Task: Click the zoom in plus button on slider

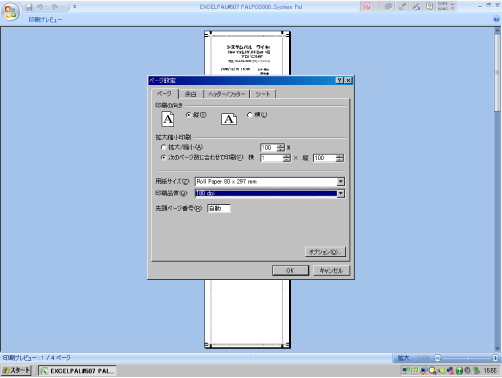Action: click(495, 358)
